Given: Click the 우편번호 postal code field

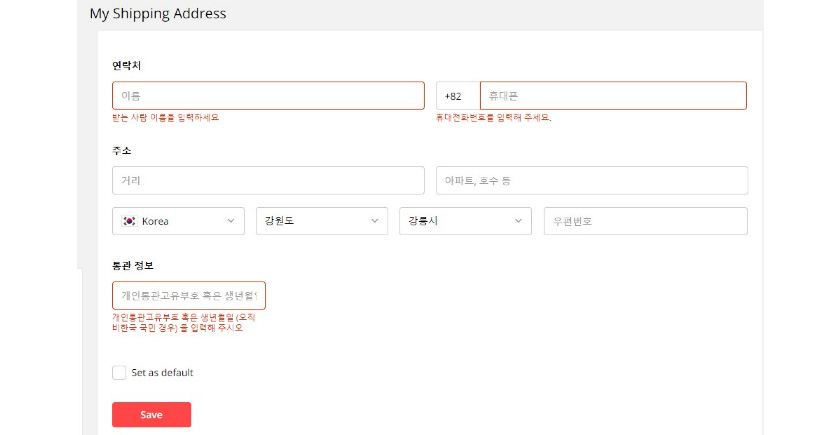Looking at the screenshot, I should (x=646, y=221).
